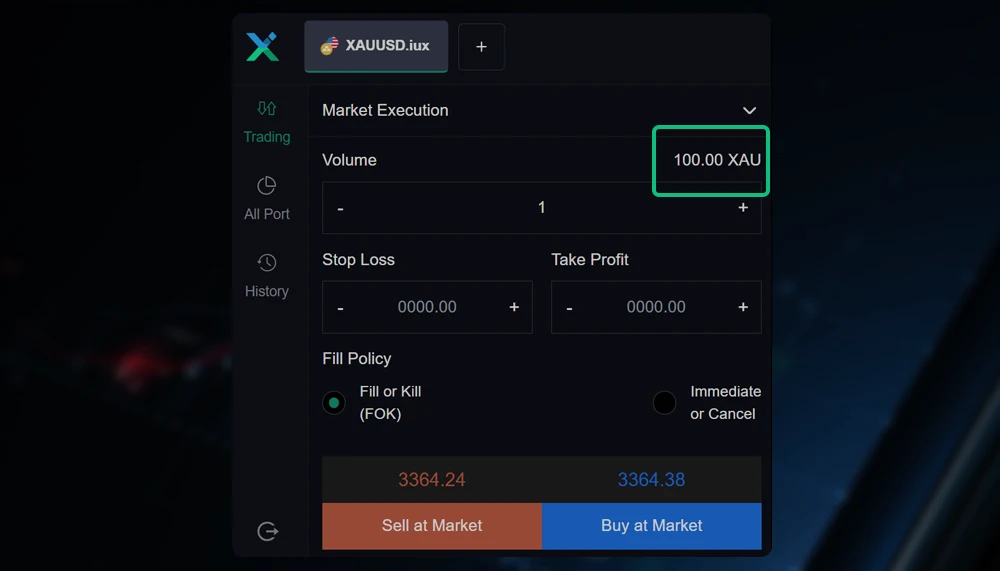
Task: Switch to the XAUUSD.iux tab
Action: click(387, 46)
